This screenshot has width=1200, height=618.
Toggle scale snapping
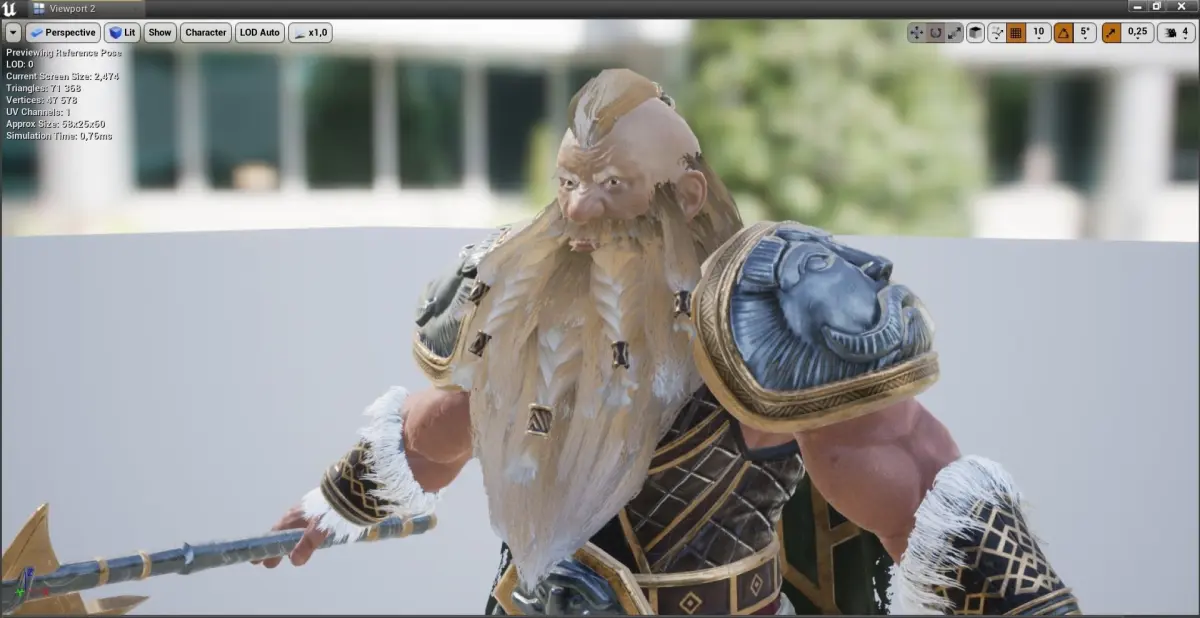click(x=1112, y=33)
